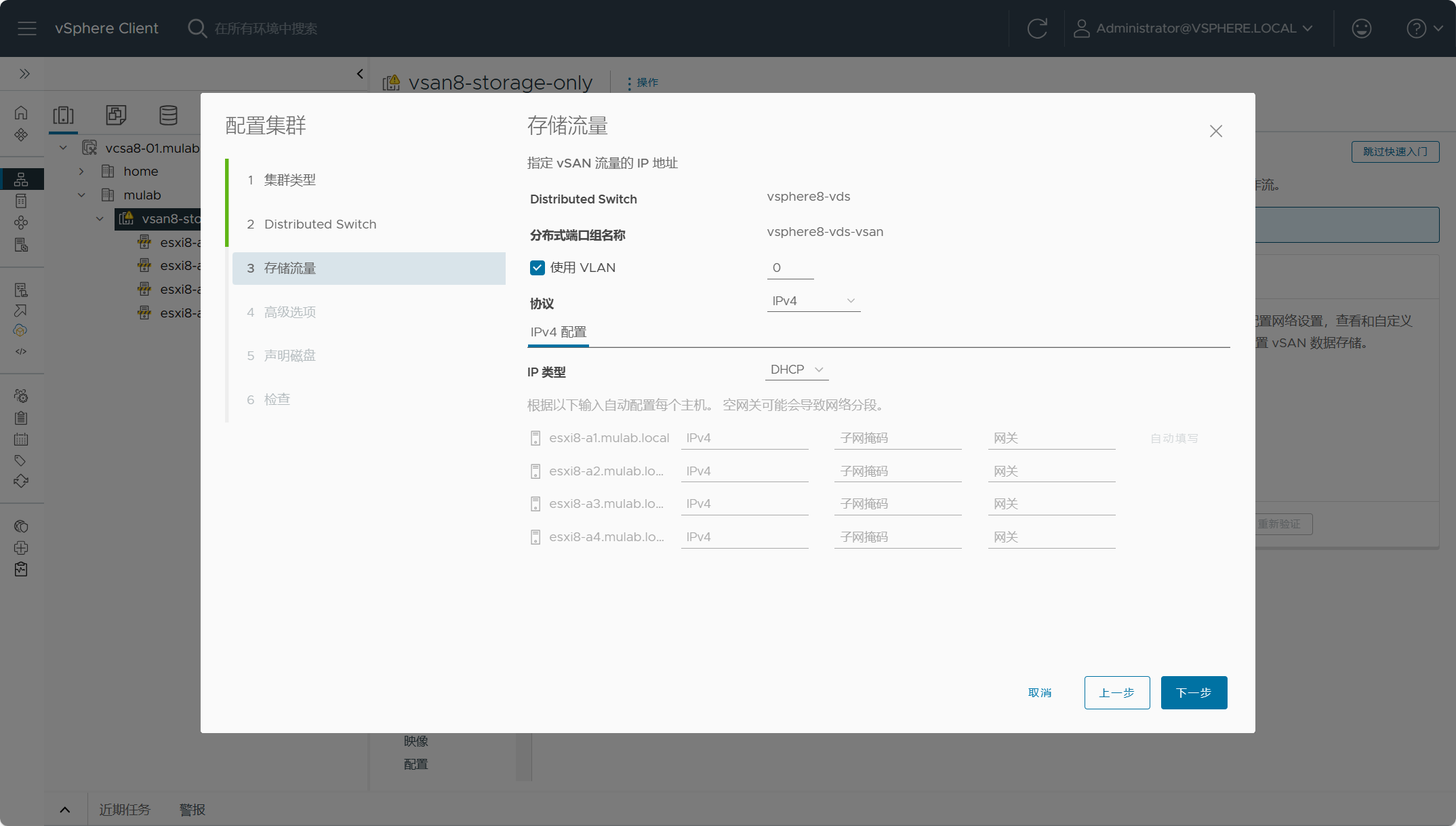Open the protocol IPv4 dropdown
The image size is (1456, 826).
[x=813, y=301]
